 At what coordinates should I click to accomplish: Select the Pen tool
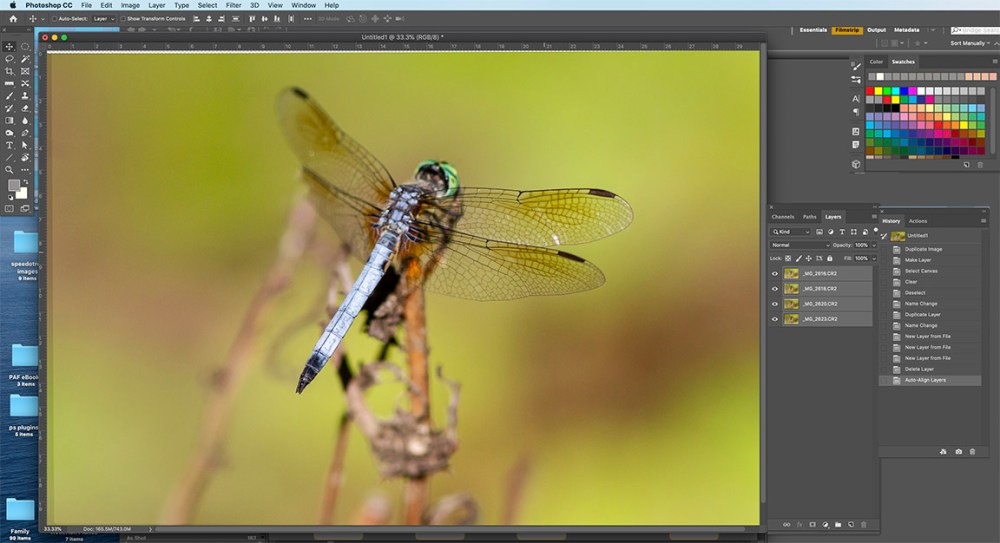pyautogui.click(x=25, y=133)
